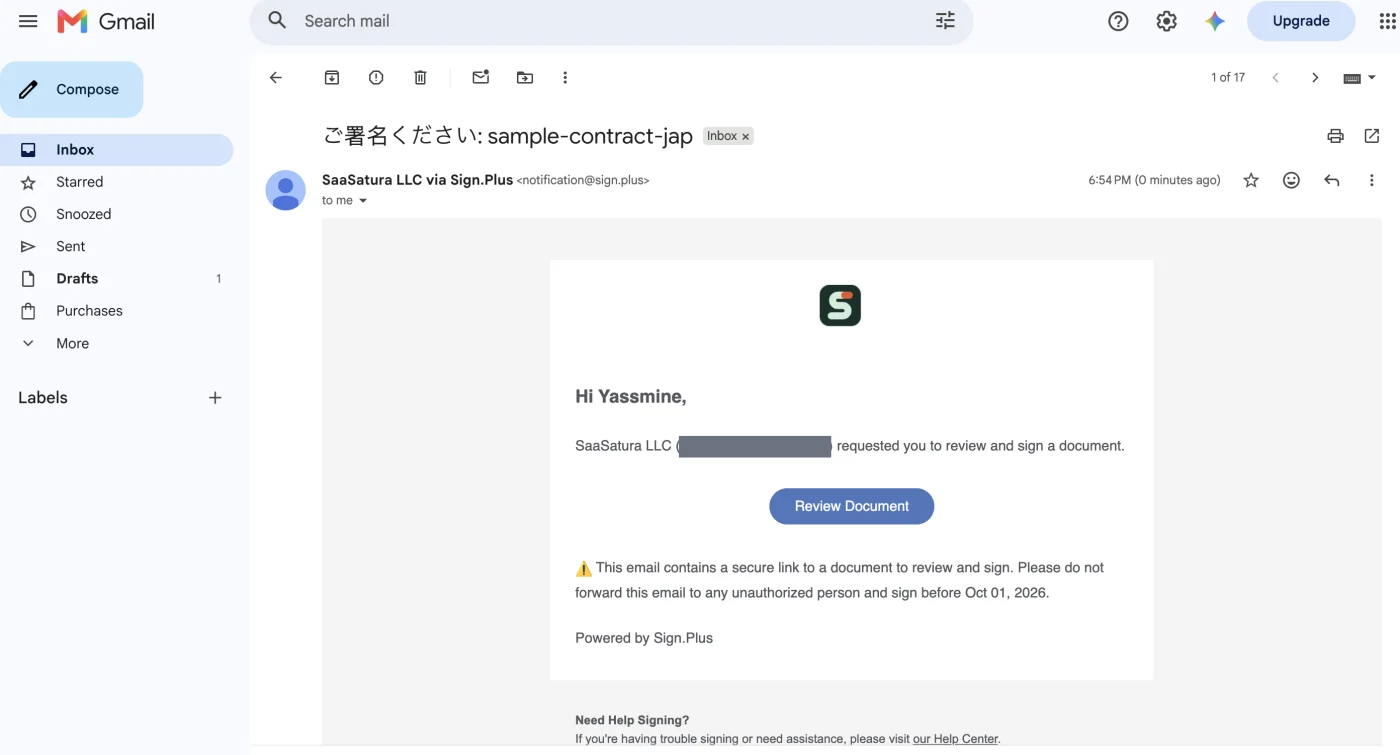Image resolution: width=1400 pixels, height=755 pixels.
Task: Click the Compose button
Action: (72, 89)
